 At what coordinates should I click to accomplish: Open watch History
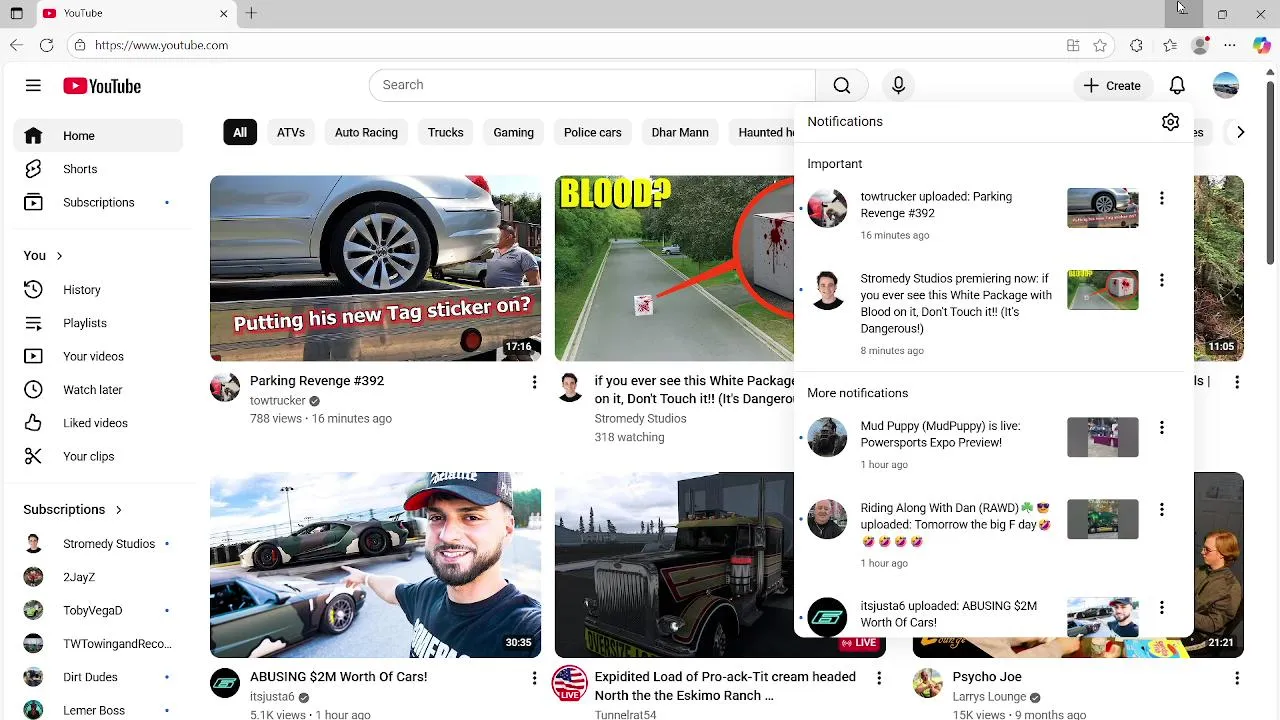(98, 289)
